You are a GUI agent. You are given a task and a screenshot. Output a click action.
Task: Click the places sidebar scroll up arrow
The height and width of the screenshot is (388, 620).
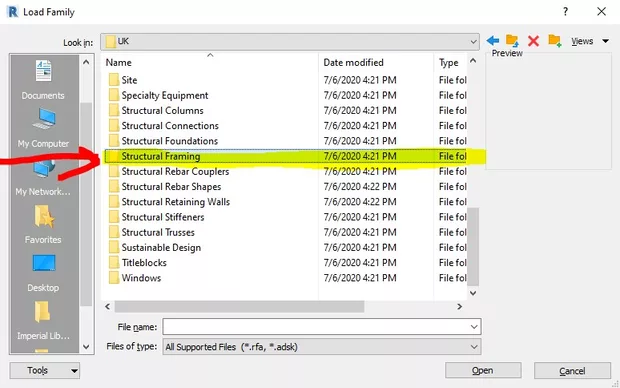click(x=86, y=62)
